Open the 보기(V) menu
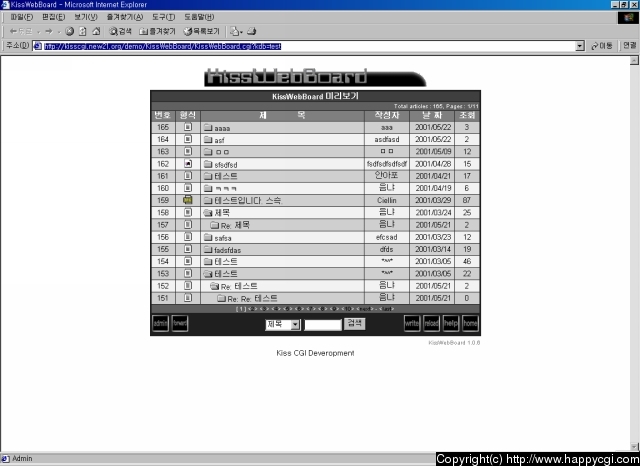Screen dimensions: 640x466 86,17
